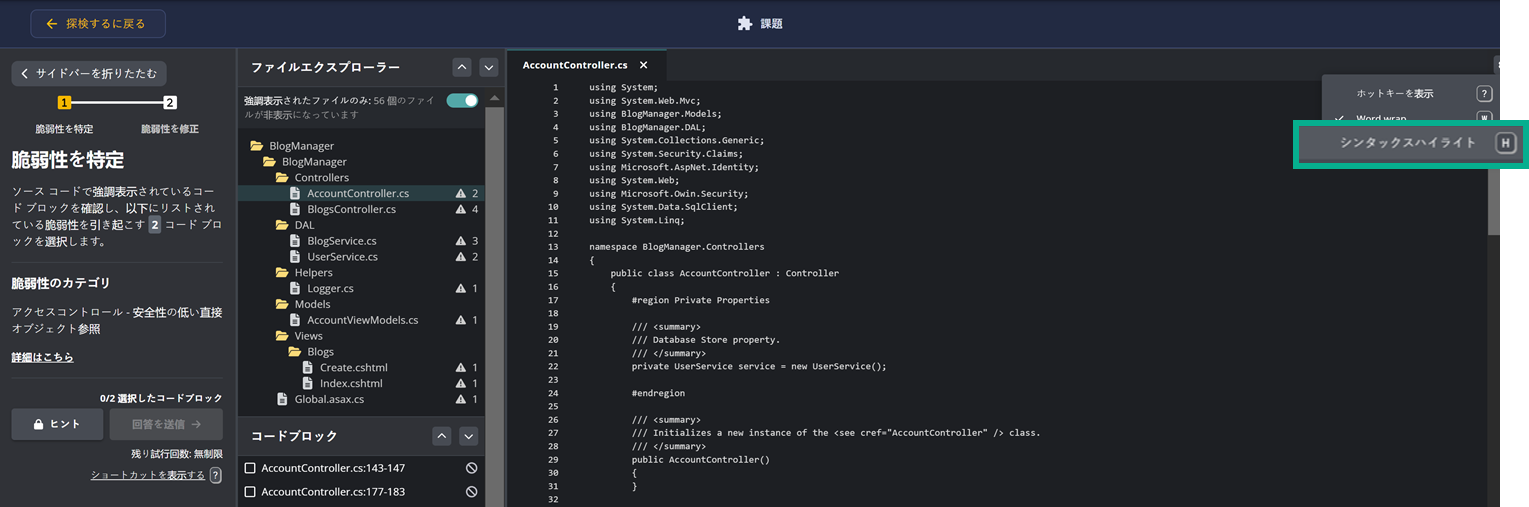The image size is (1529, 507).
Task: Open the ショートカットを表示する link
Action: click(148, 475)
